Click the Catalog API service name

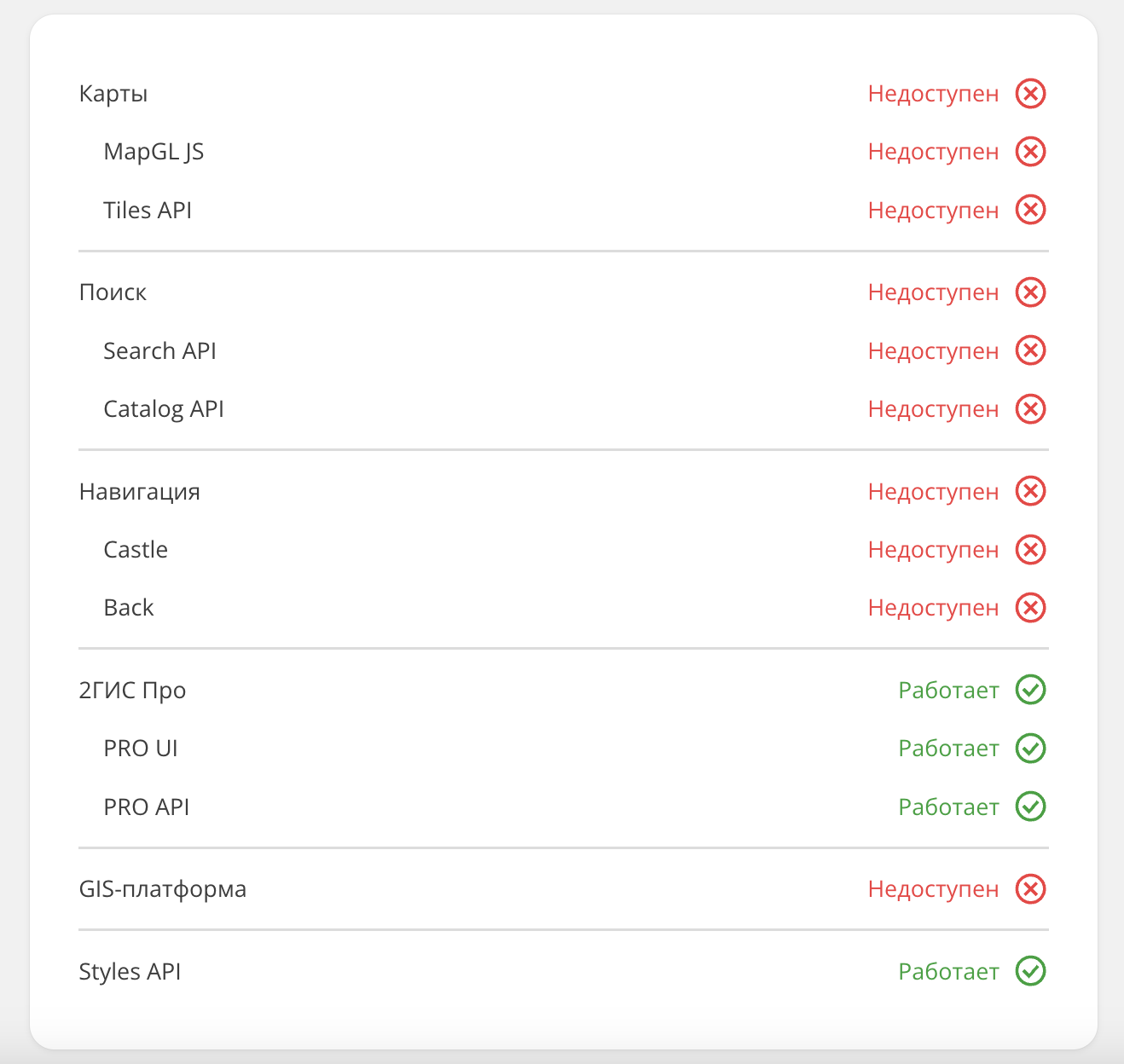[x=164, y=409]
